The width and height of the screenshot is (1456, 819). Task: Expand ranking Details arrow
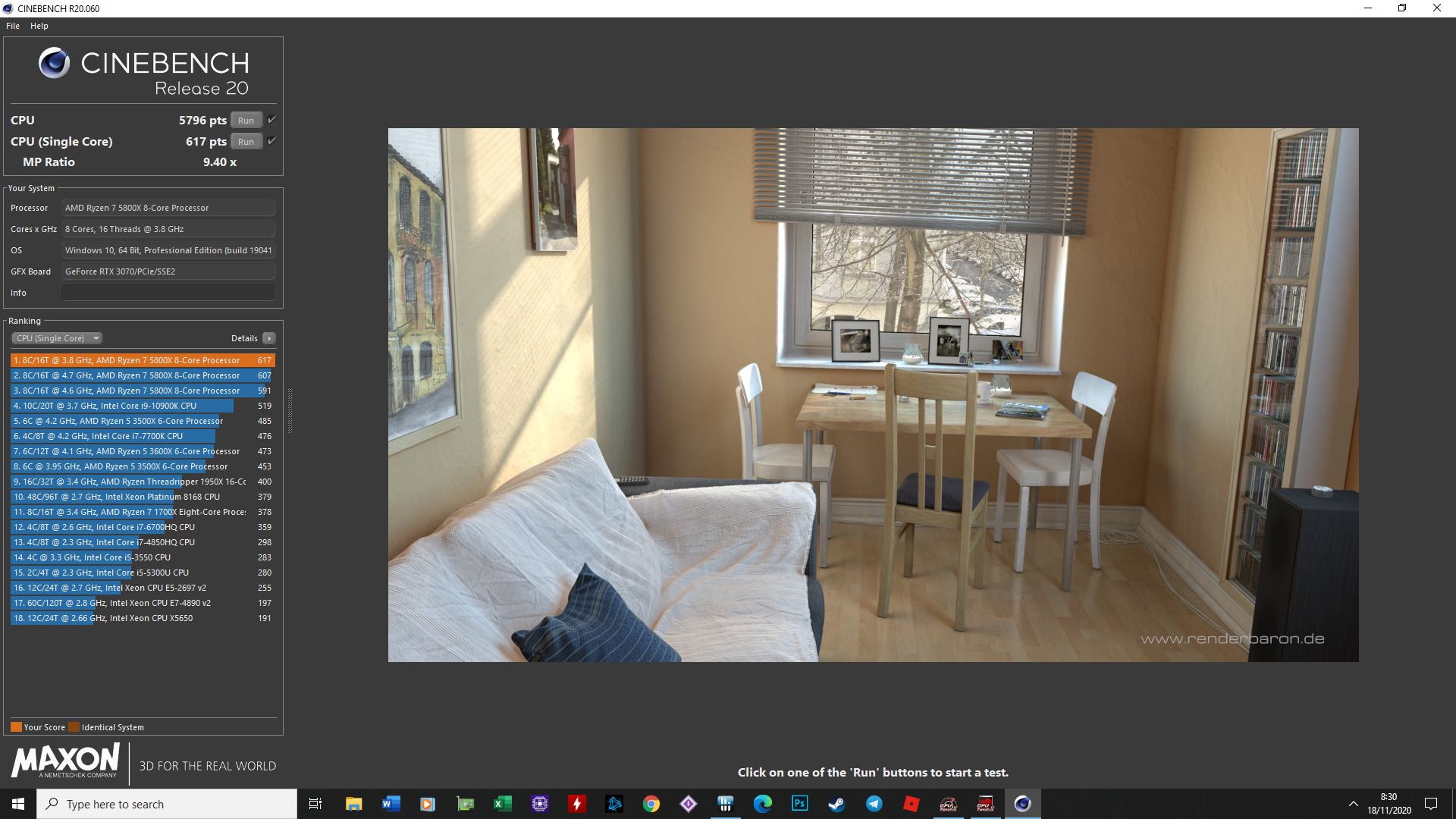(x=269, y=338)
